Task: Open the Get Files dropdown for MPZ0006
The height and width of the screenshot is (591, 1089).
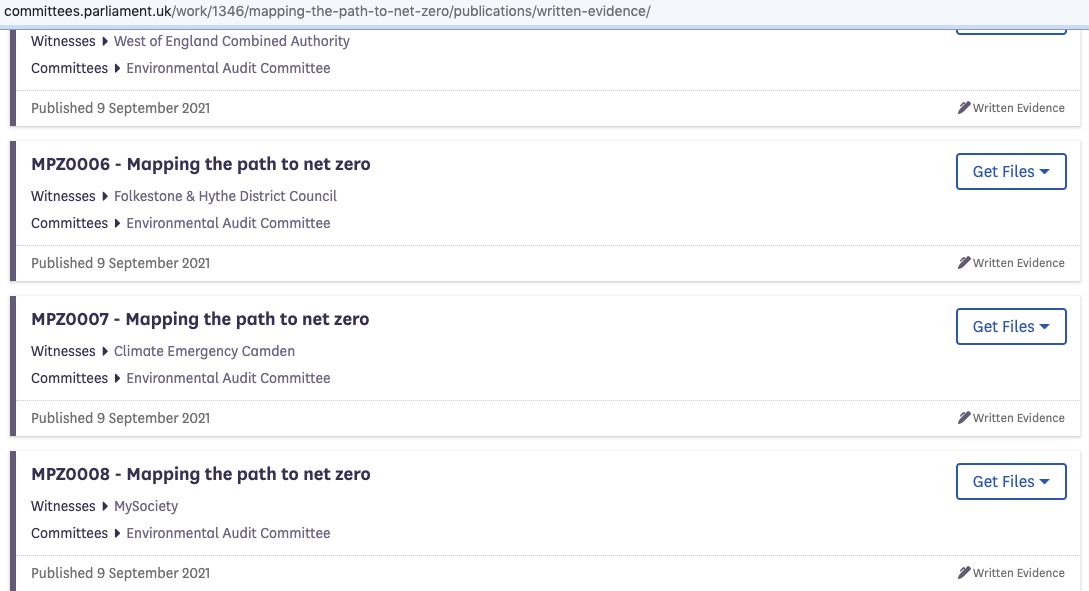Action: 1011,172
